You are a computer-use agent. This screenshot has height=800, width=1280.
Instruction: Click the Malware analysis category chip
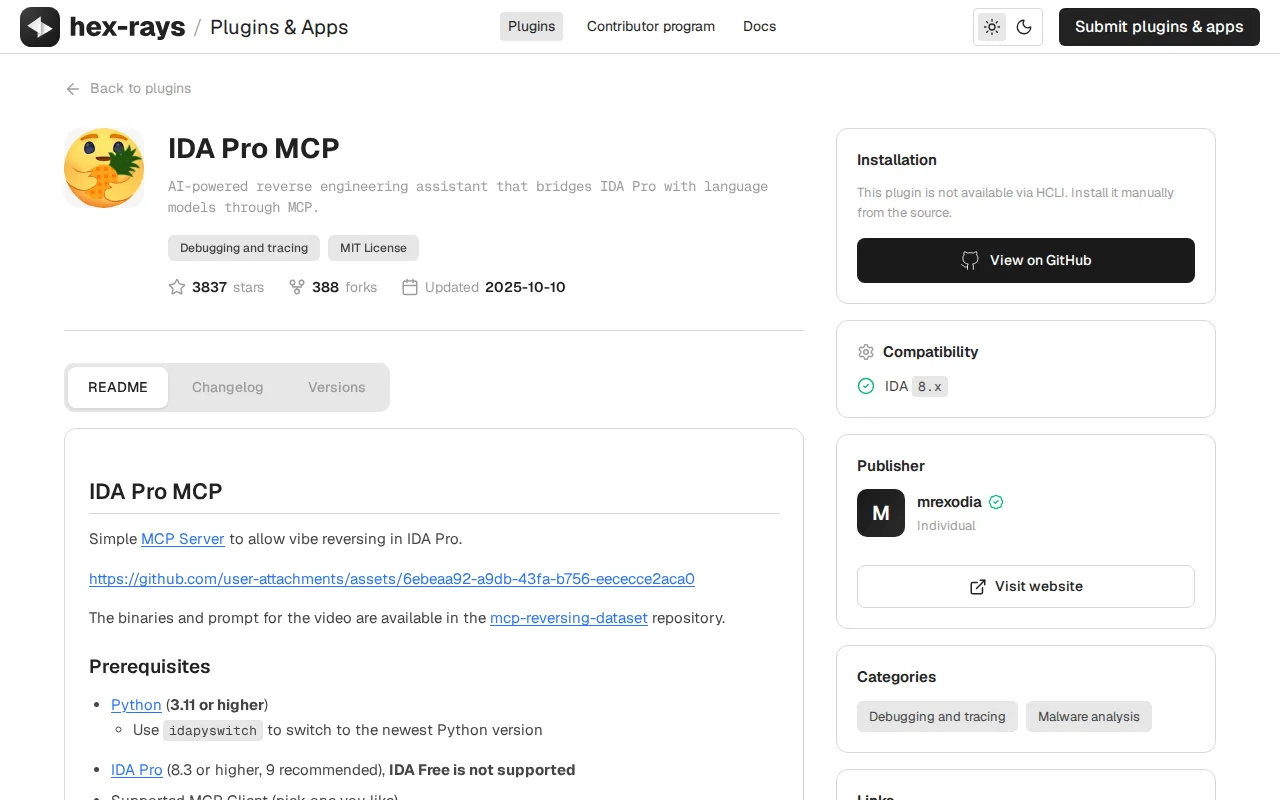(x=1089, y=717)
